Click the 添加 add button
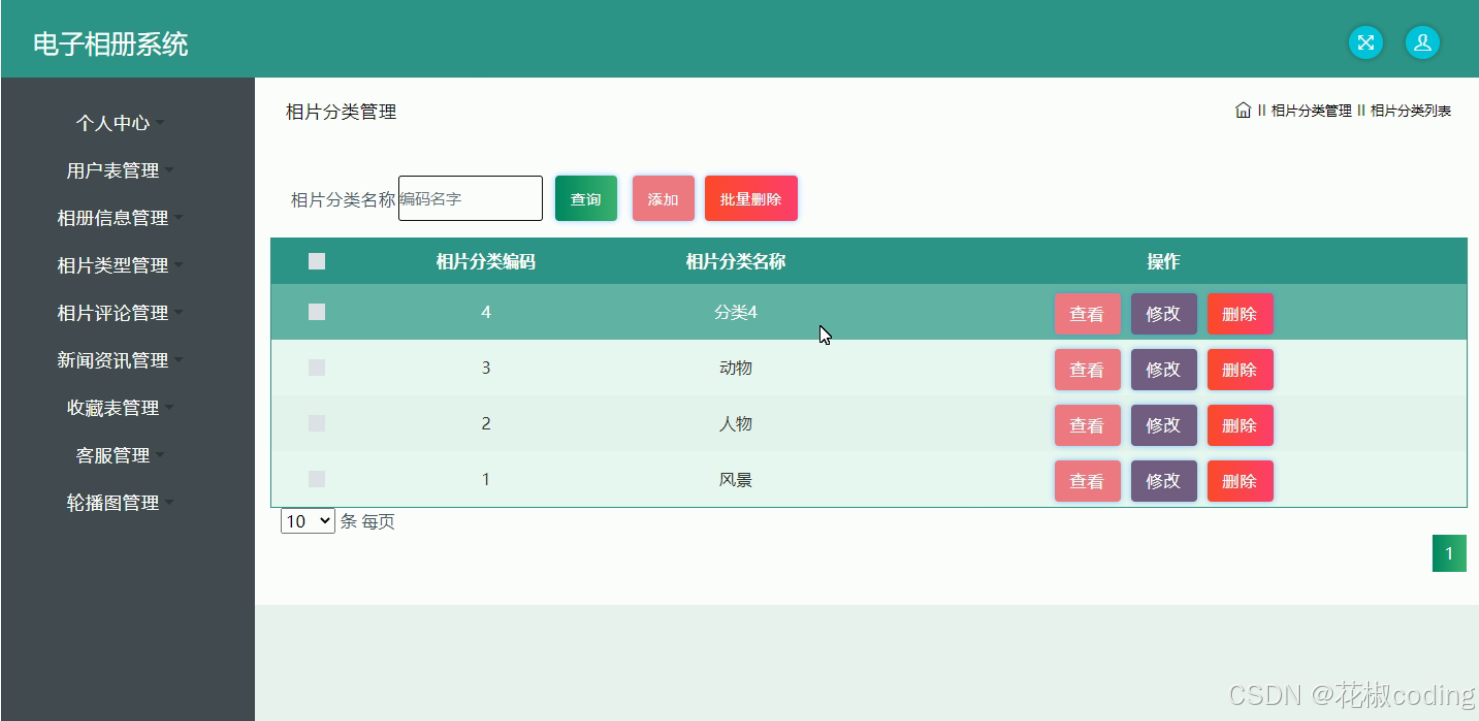Image resolution: width=1479 pixels, height=721 pixels. (x=663, y=199)
